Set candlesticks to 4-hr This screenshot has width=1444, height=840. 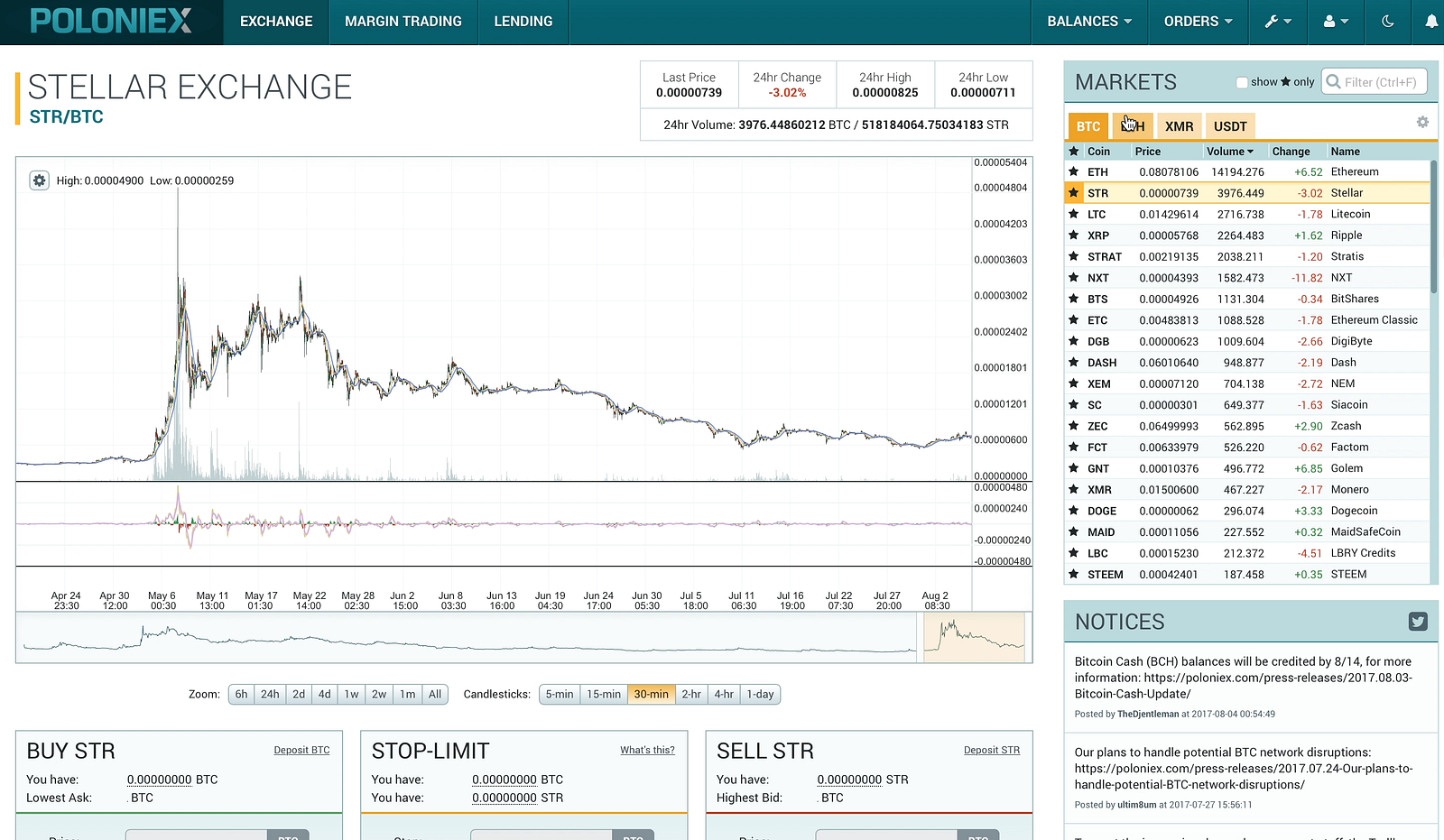(x=724, y=694)
